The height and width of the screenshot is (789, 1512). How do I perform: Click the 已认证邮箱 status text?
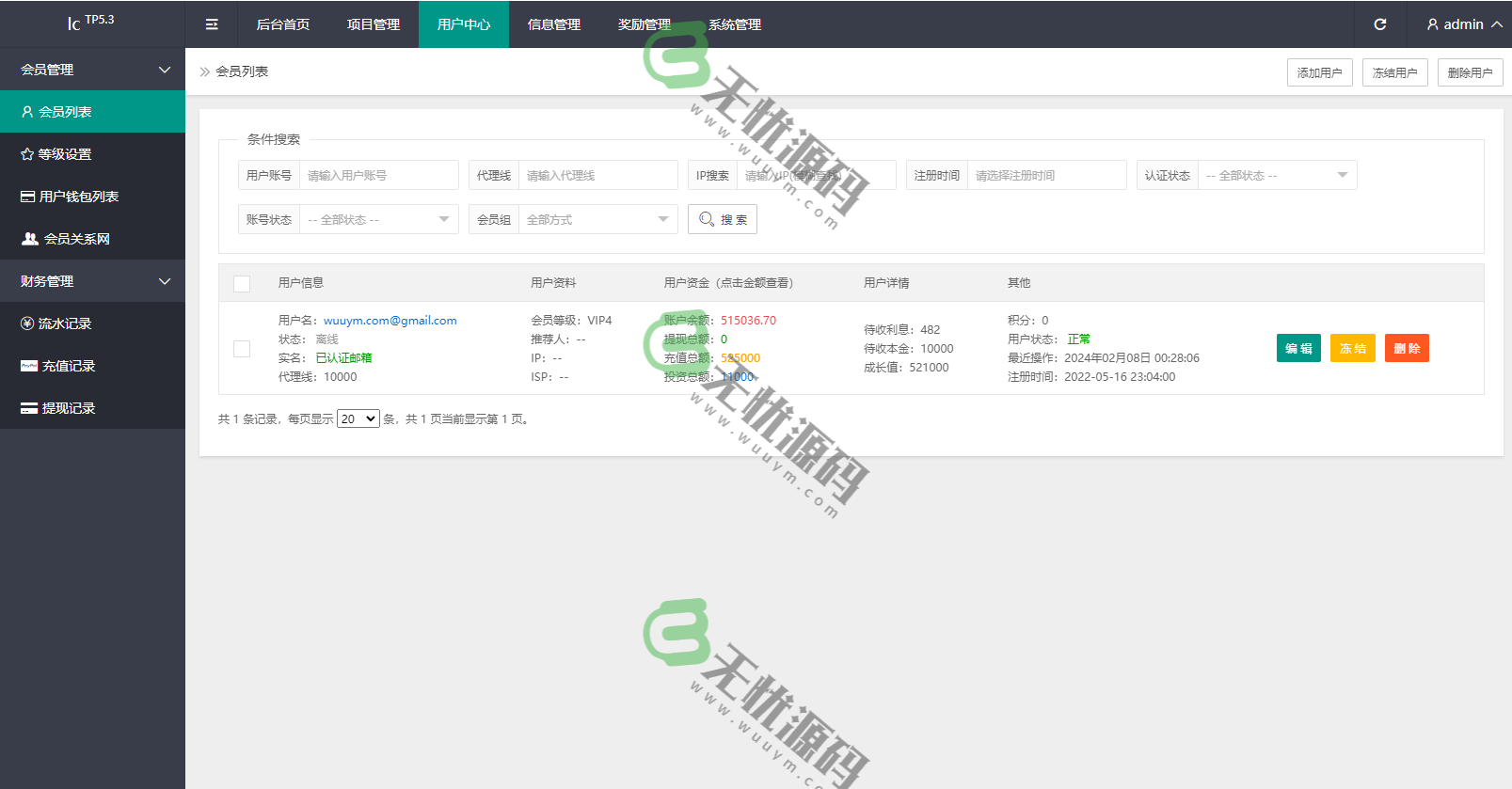click(343, 358)
